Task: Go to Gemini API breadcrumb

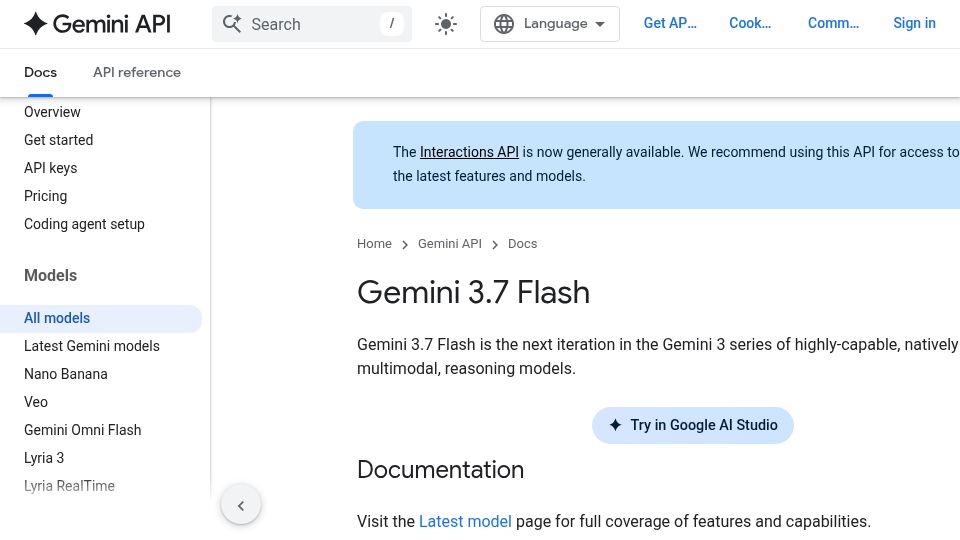Action: pyautogui.click(x=449, y=244)
